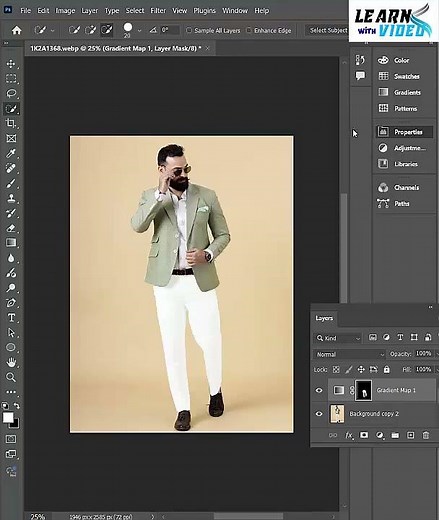Open new adjustment layer menu

coord(380,435)
